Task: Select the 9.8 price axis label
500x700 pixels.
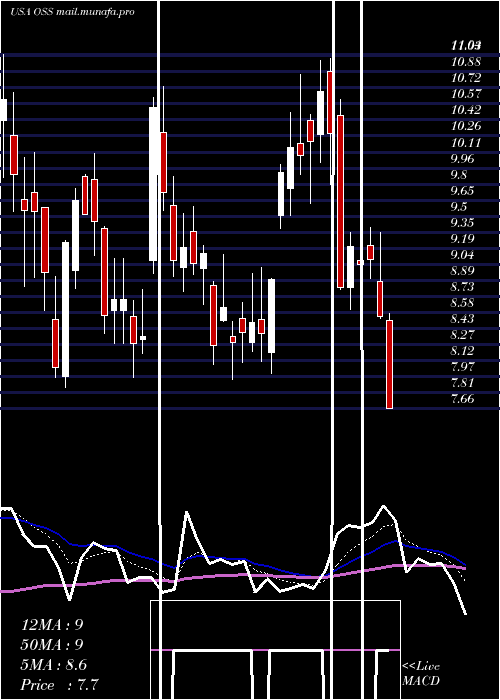Action: 459,175
